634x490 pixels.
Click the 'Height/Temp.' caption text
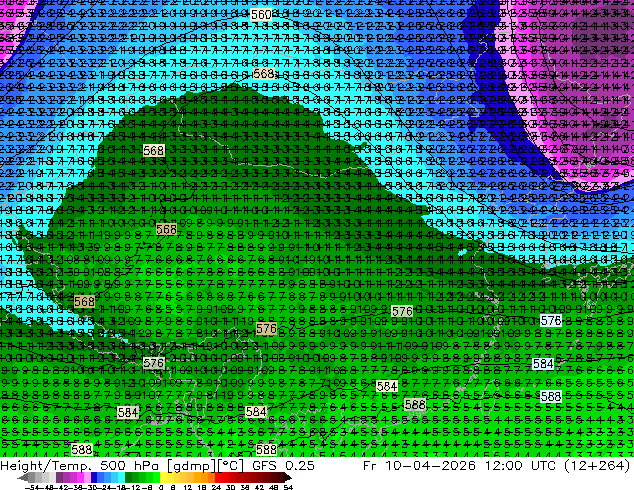46,466
